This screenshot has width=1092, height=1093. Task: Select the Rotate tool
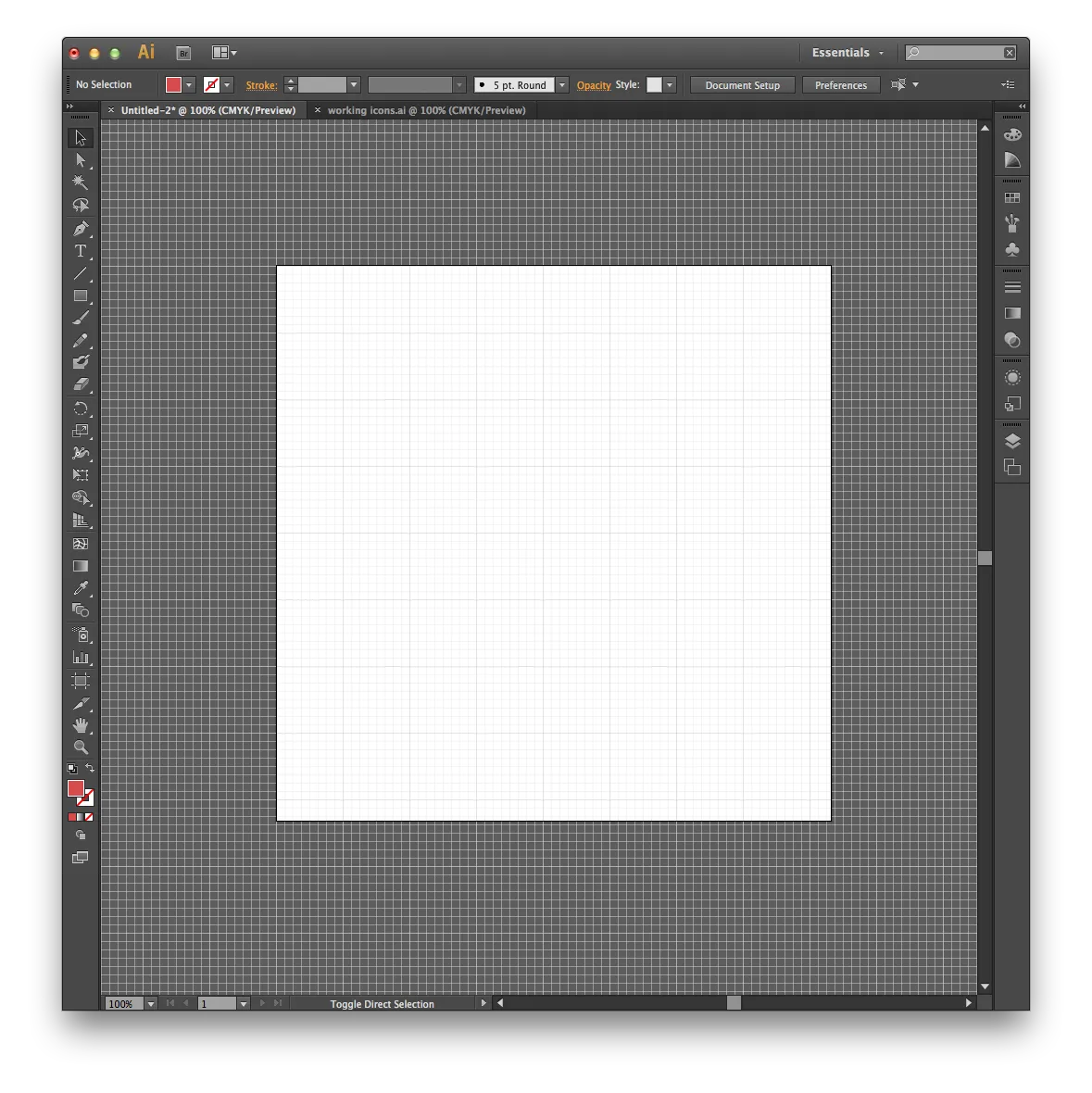(81, 408)
